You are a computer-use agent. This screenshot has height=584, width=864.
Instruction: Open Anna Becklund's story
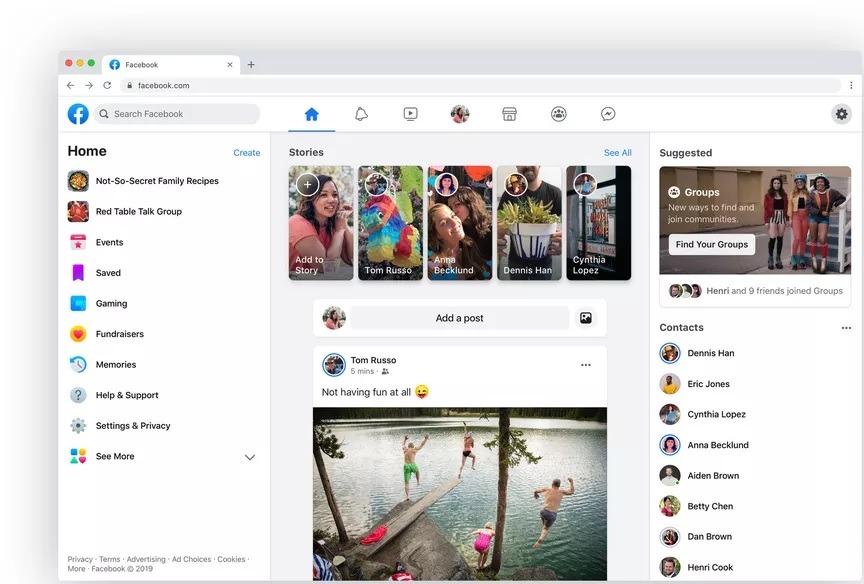coord(460,223)
